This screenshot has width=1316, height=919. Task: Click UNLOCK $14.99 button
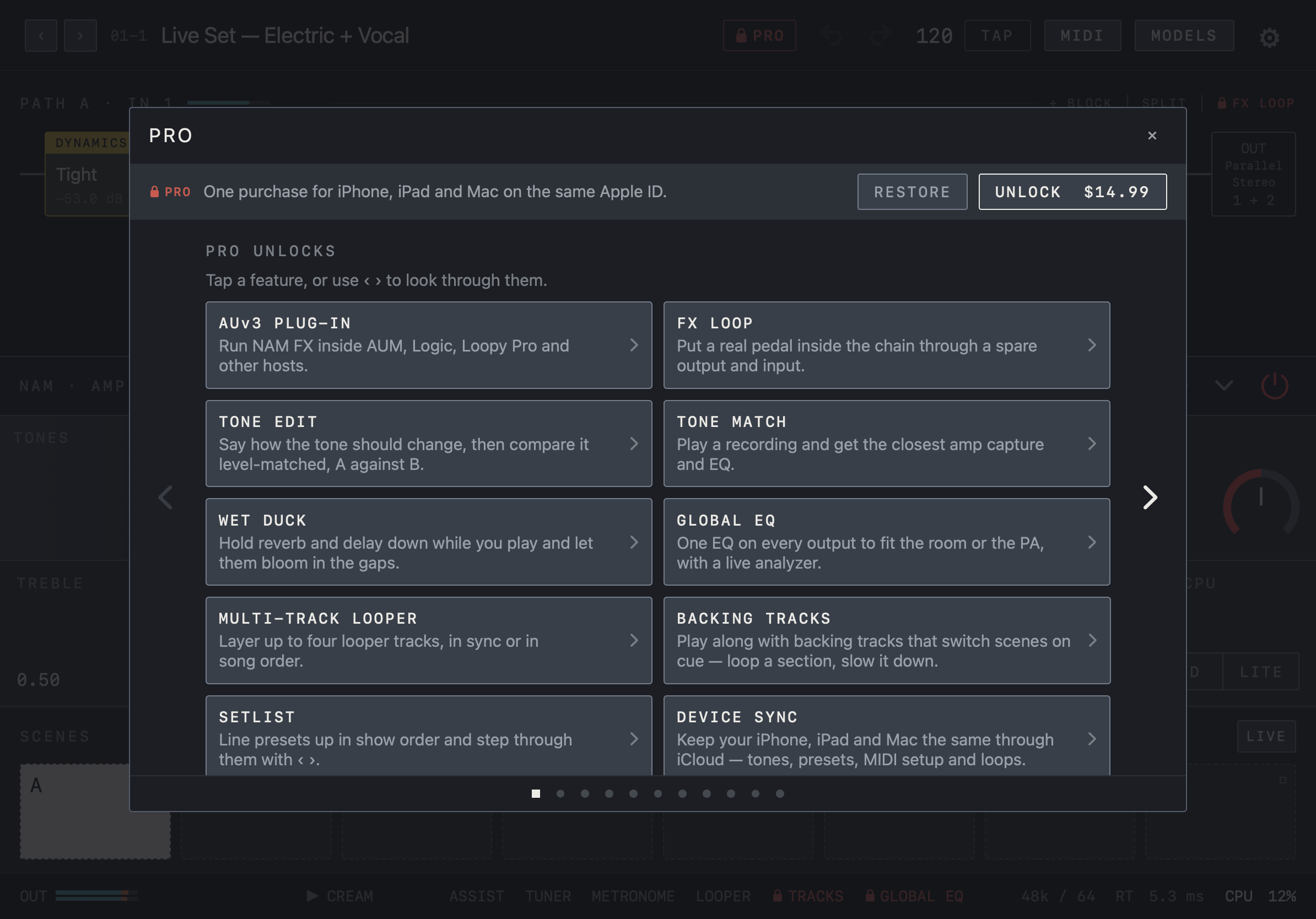(x=1072, y=192)
